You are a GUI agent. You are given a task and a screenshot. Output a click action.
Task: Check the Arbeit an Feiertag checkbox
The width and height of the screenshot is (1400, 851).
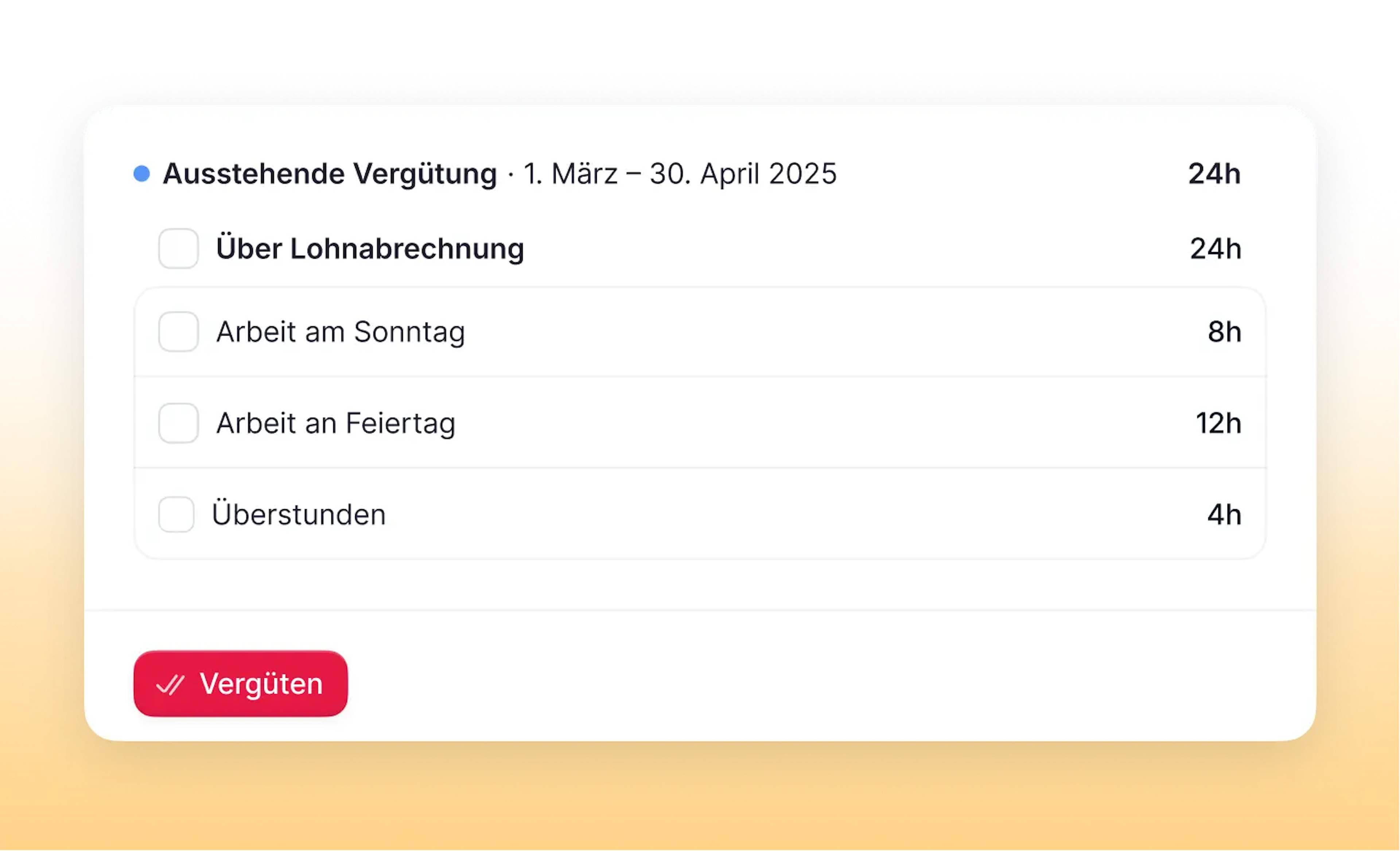[178, 423]
